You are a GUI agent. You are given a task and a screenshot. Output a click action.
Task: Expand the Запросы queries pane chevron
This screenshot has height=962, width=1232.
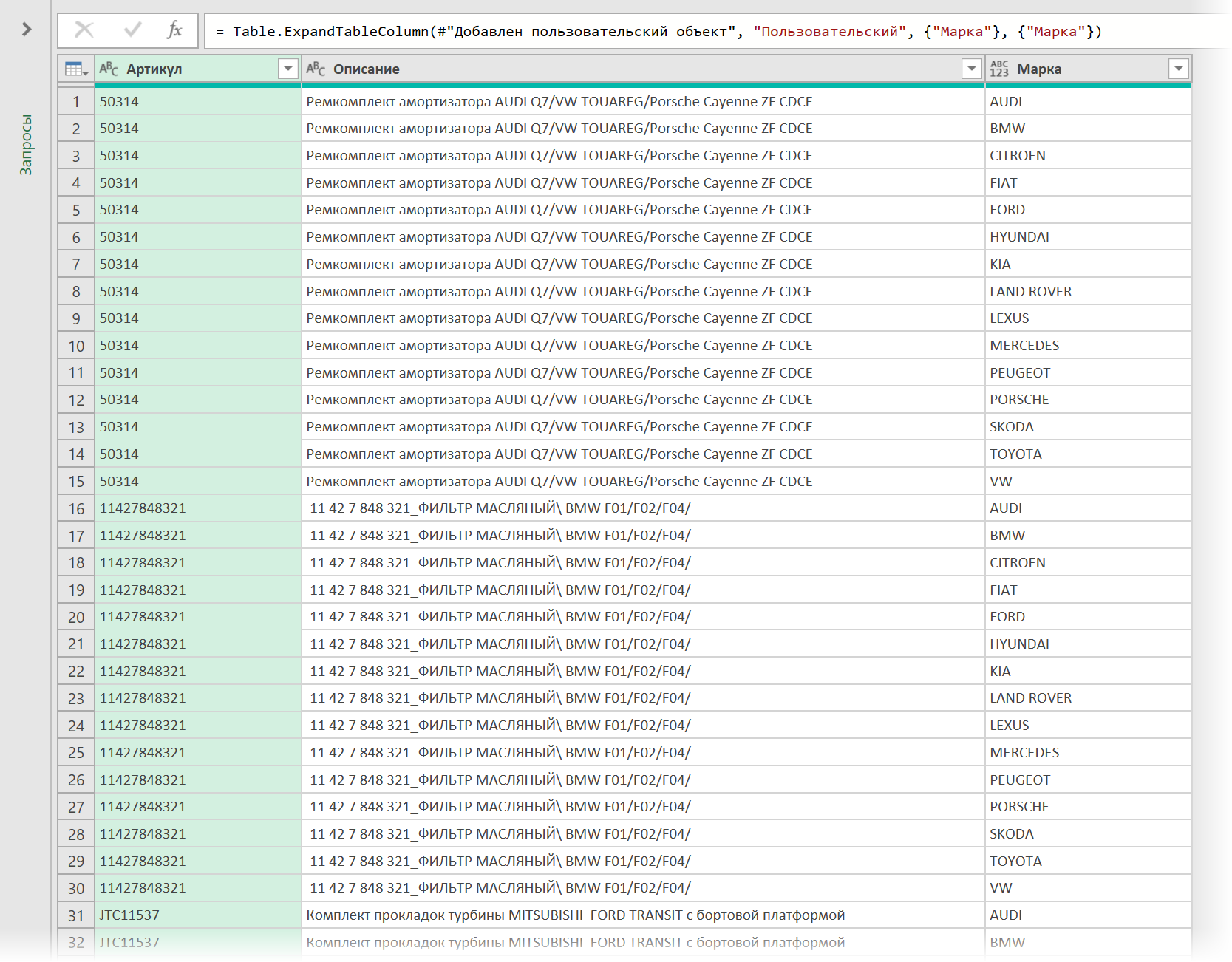[x=27, y=30]
